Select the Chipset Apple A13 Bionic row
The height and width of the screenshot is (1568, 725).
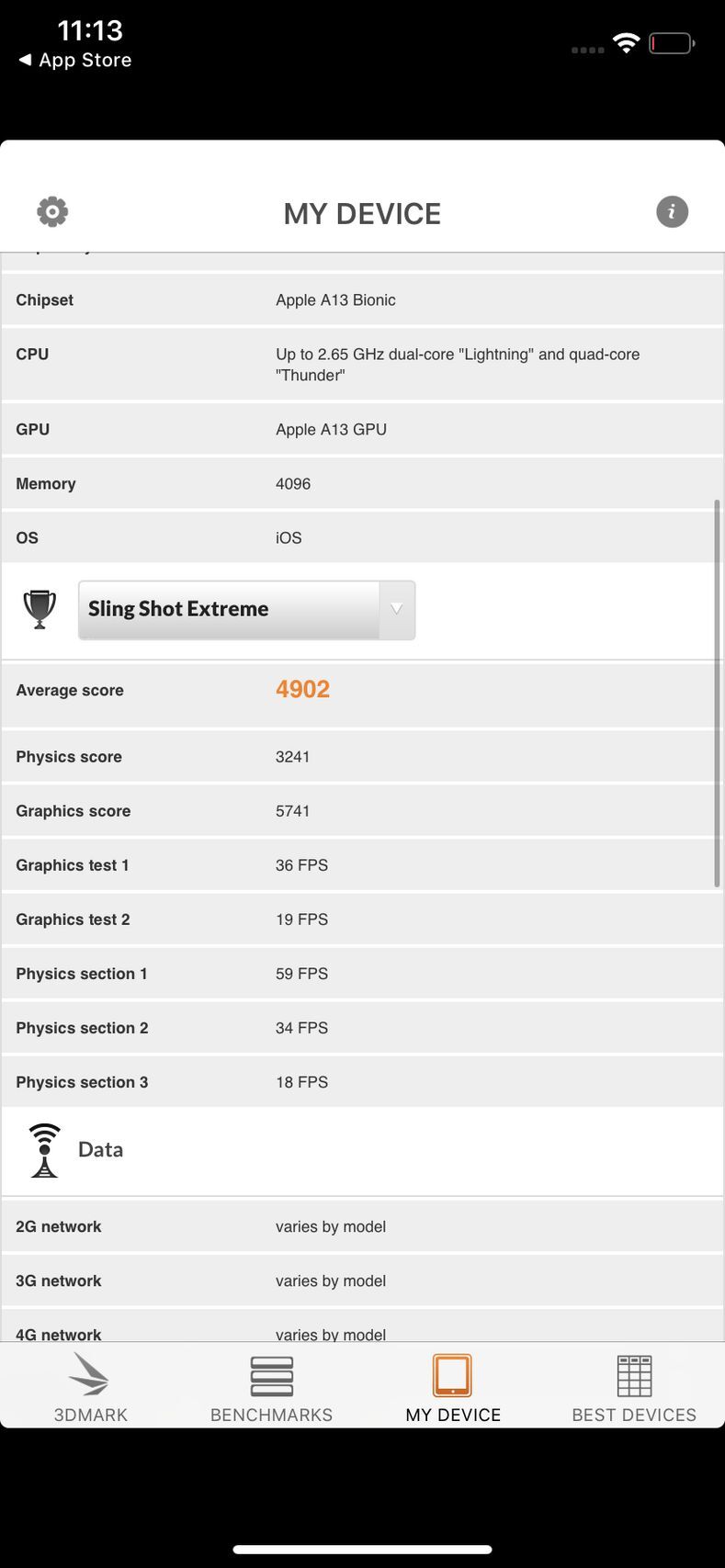pyautogui.click(x=362, y=300)
